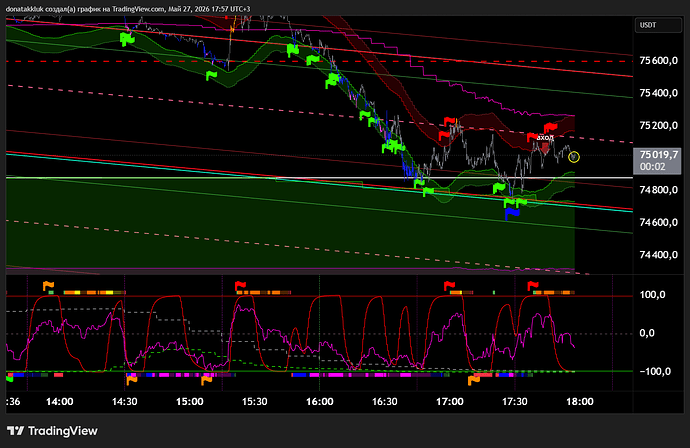Viewport: 690px width, 448px height.
Task: Click the dark red arrow marker under вход
Action: (x=545, y=148)
